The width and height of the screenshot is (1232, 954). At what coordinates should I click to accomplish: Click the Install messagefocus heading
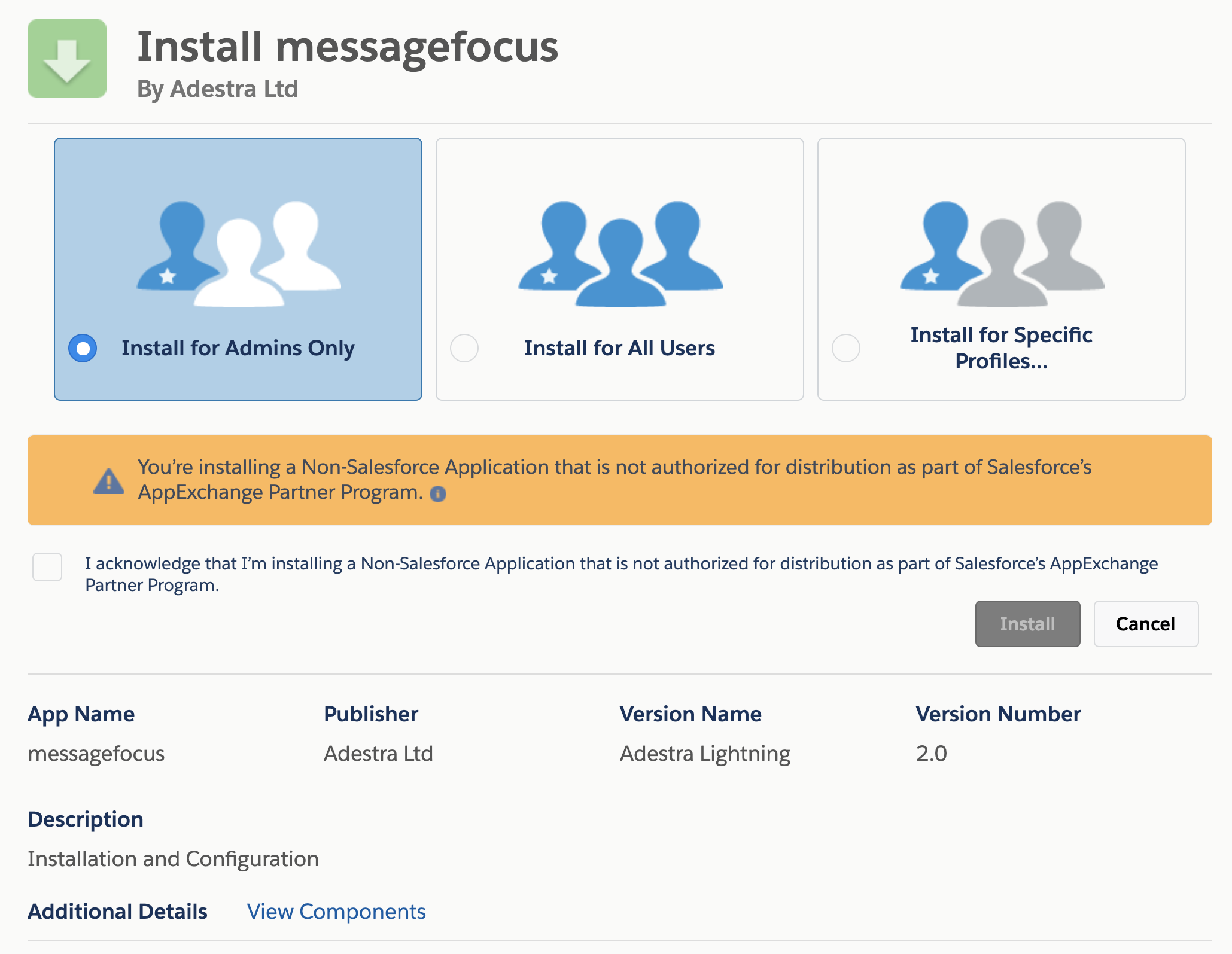(348, 47)
